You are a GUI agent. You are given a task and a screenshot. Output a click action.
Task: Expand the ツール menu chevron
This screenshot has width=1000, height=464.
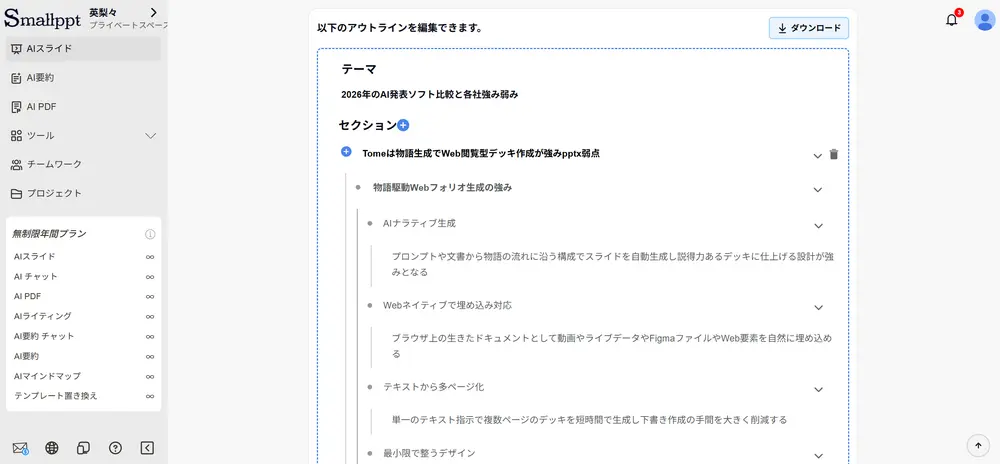click(151, 136)
